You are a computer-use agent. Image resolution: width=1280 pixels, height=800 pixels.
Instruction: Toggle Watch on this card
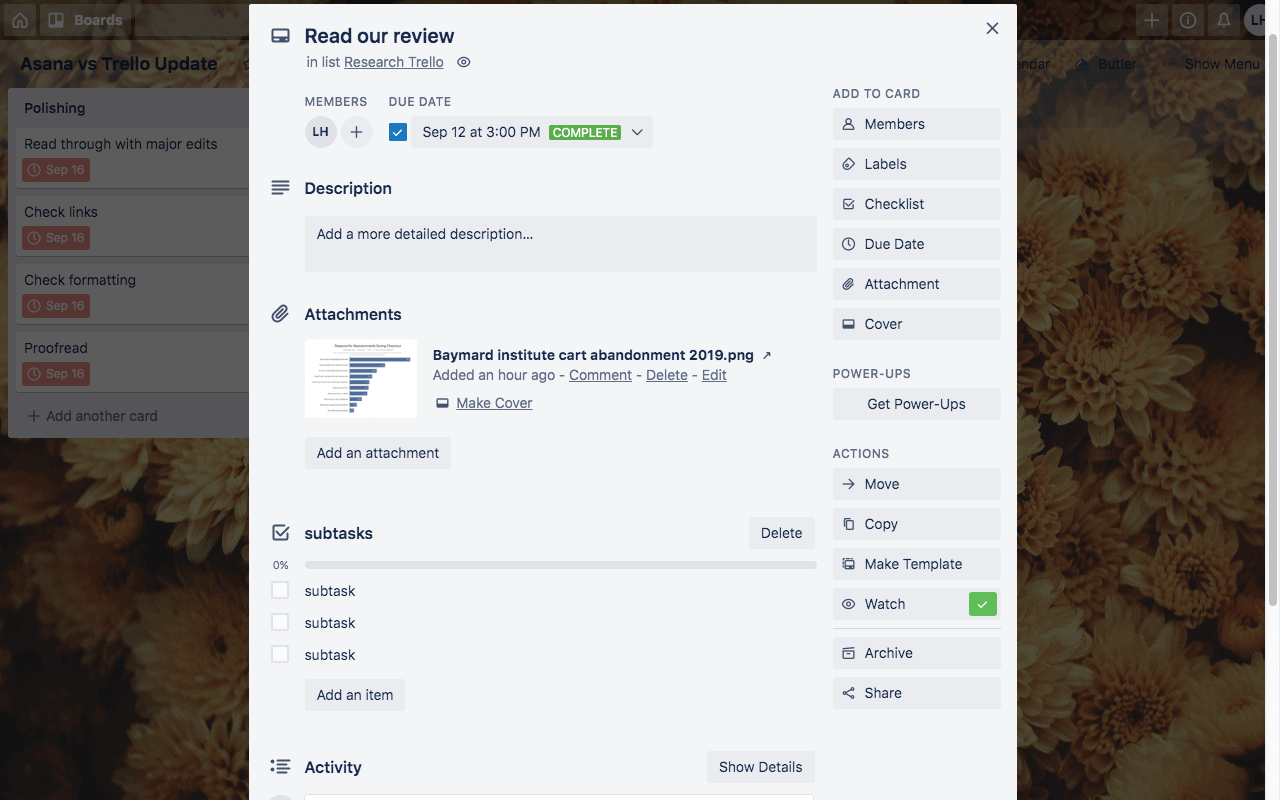tap(916, 604)
